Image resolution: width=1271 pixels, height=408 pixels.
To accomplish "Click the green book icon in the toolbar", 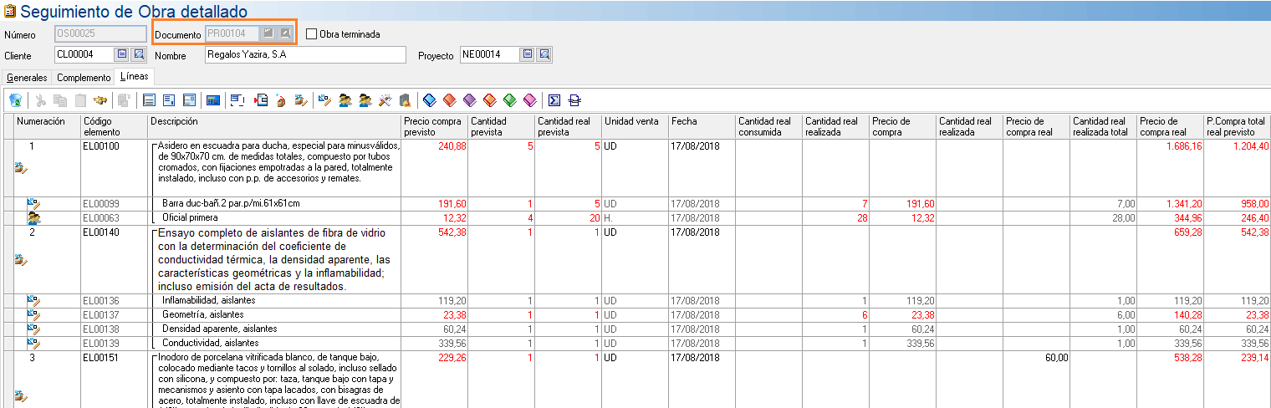I will pos(510,100).
